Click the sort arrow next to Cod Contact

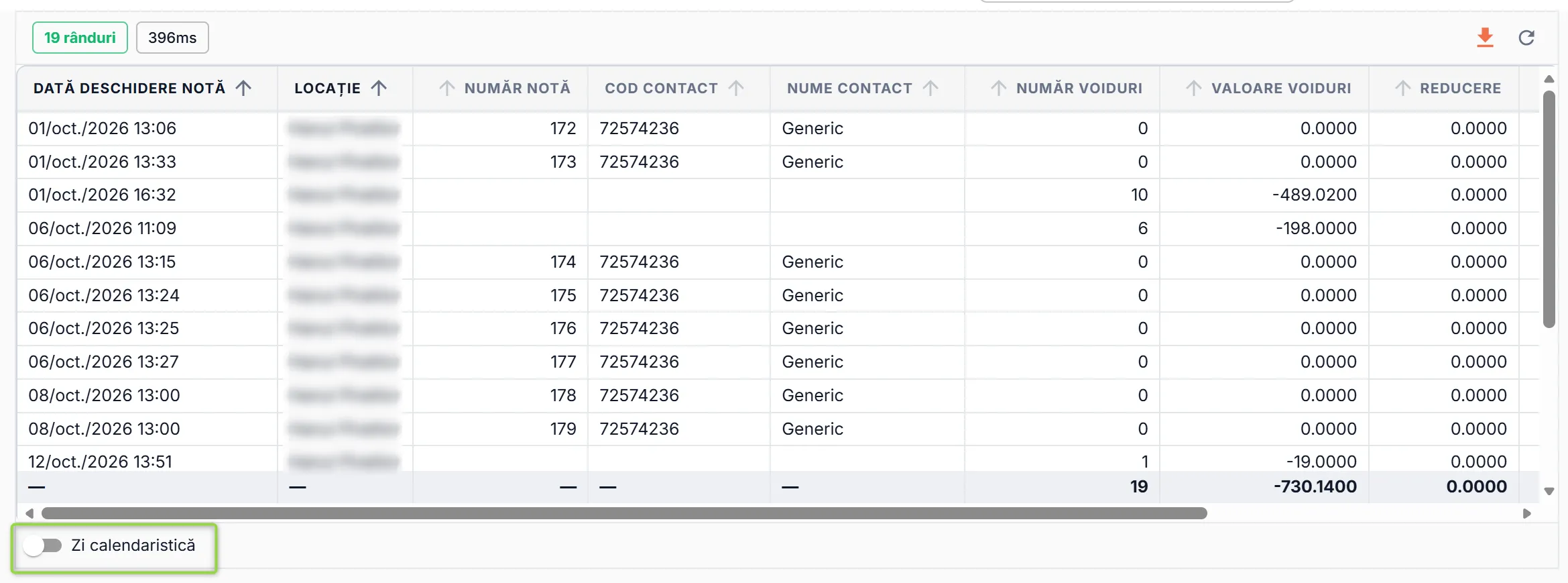click(x=736, y=88)
